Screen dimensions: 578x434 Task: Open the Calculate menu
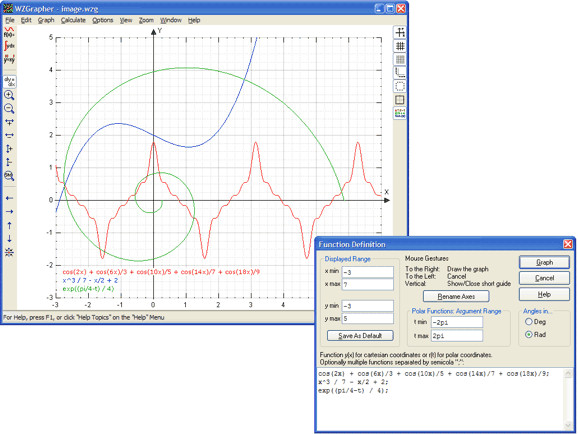coord(73,20)
